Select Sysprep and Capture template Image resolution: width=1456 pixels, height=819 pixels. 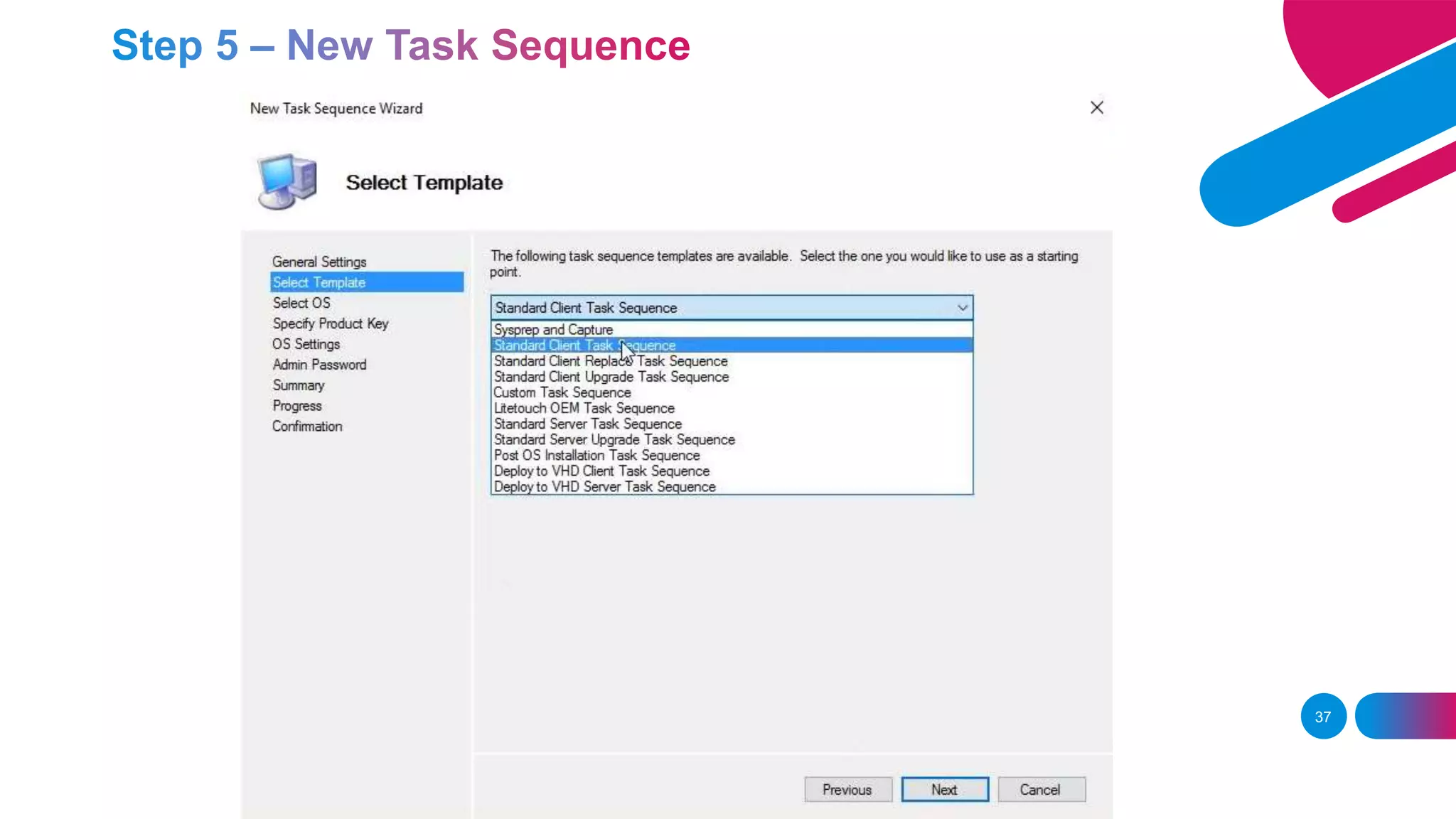[x=553, y=330]
